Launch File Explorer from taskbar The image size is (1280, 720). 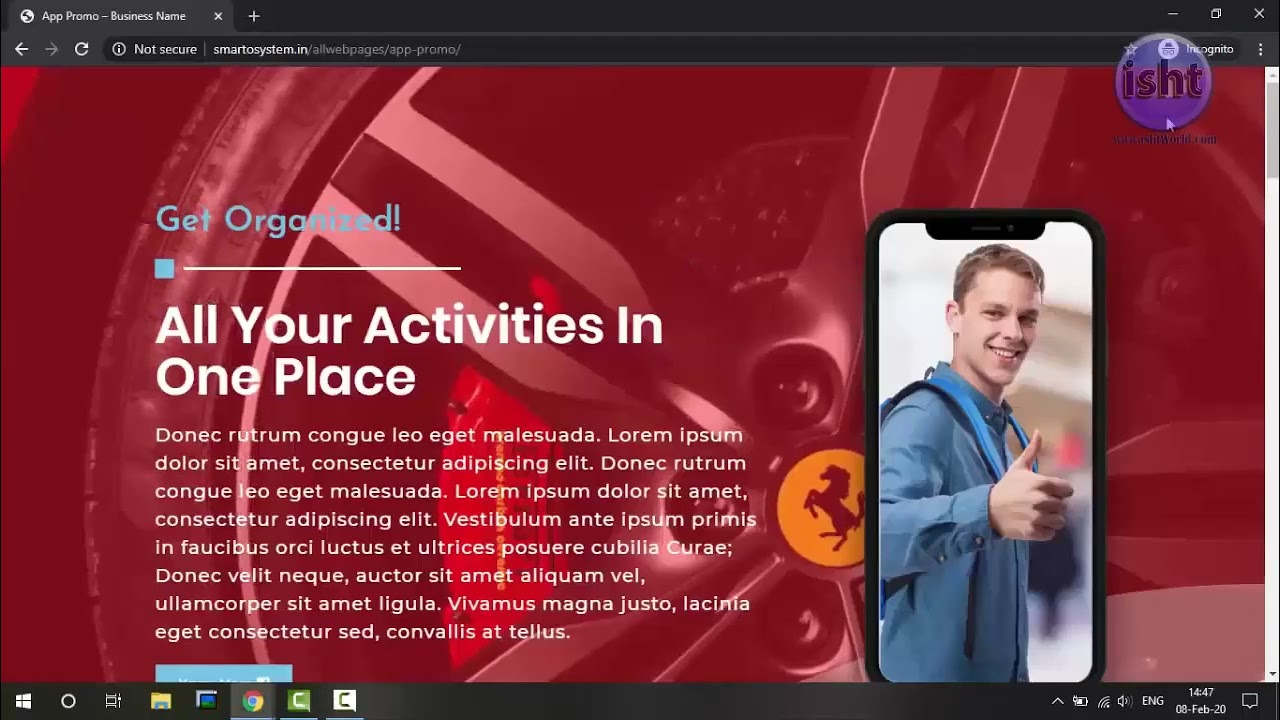[160, 701]
